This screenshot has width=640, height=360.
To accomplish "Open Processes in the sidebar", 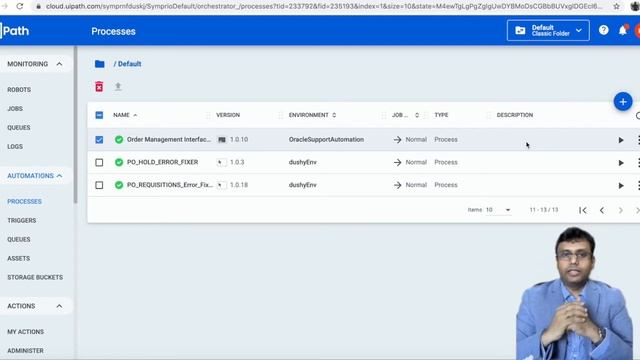I will (24, 202).
